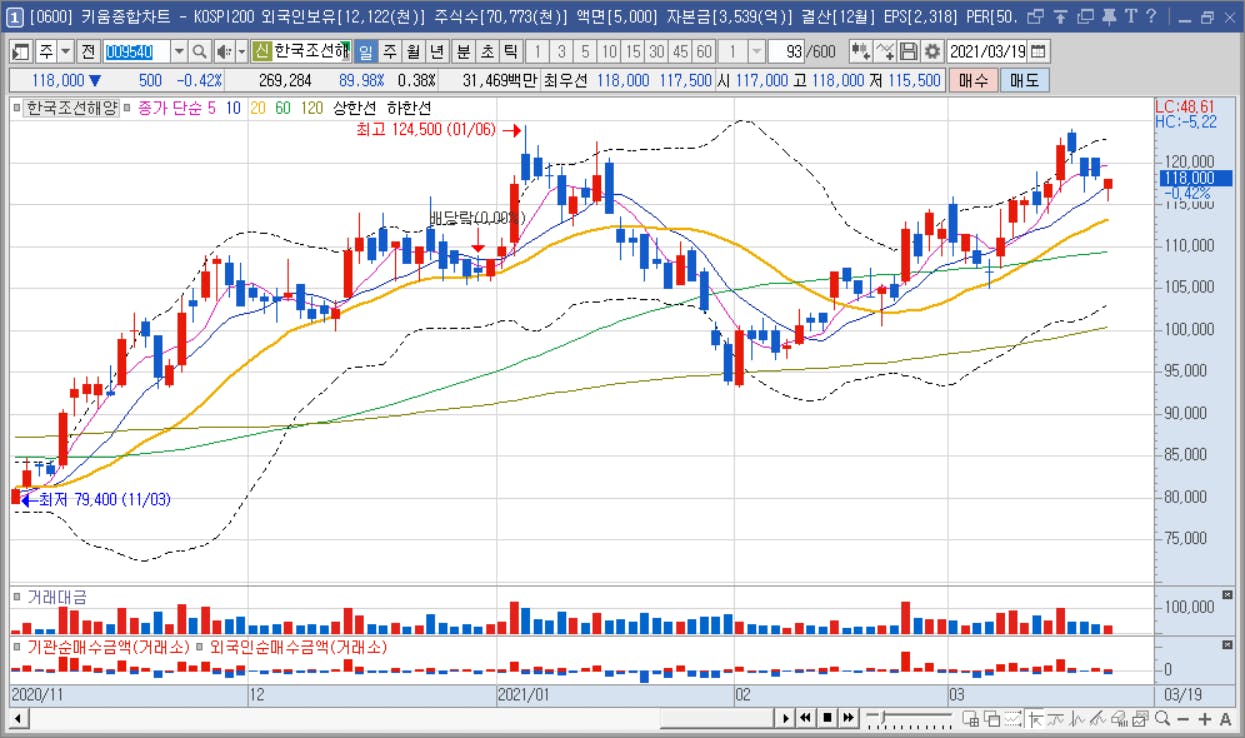Viewport: 1245px width, 738px height.
Task: Expand the speaker icon dropdown arrow
Action: 241,52
